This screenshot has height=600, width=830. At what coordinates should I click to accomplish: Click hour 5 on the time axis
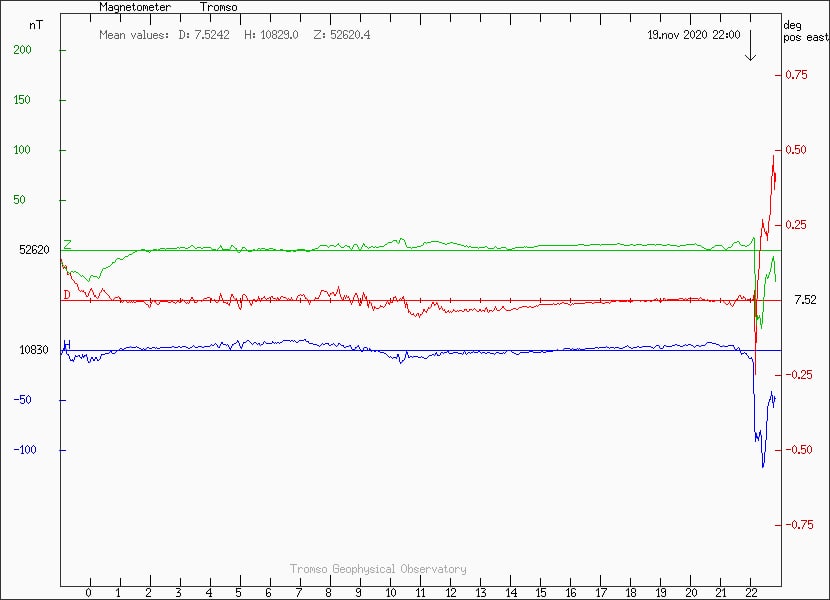point(239,593)
